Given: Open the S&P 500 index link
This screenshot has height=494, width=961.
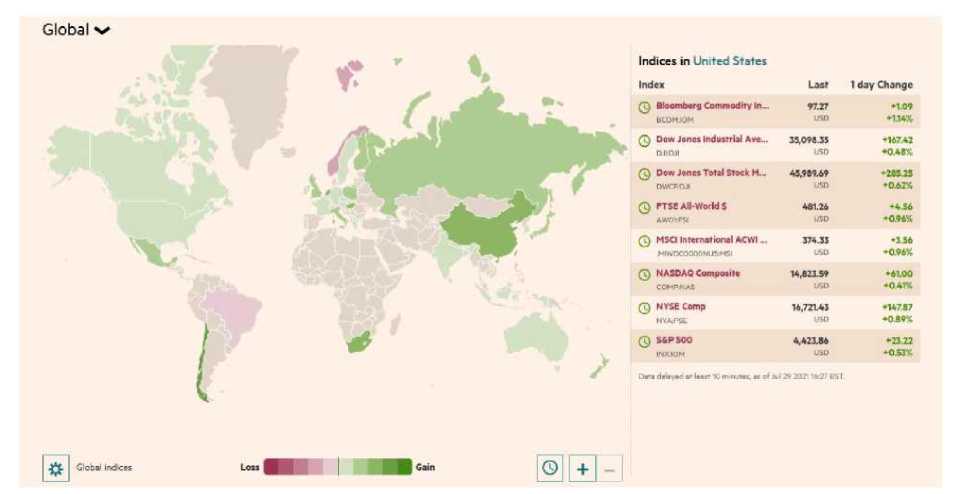Looking at the screenshot, I should [674, 340].
